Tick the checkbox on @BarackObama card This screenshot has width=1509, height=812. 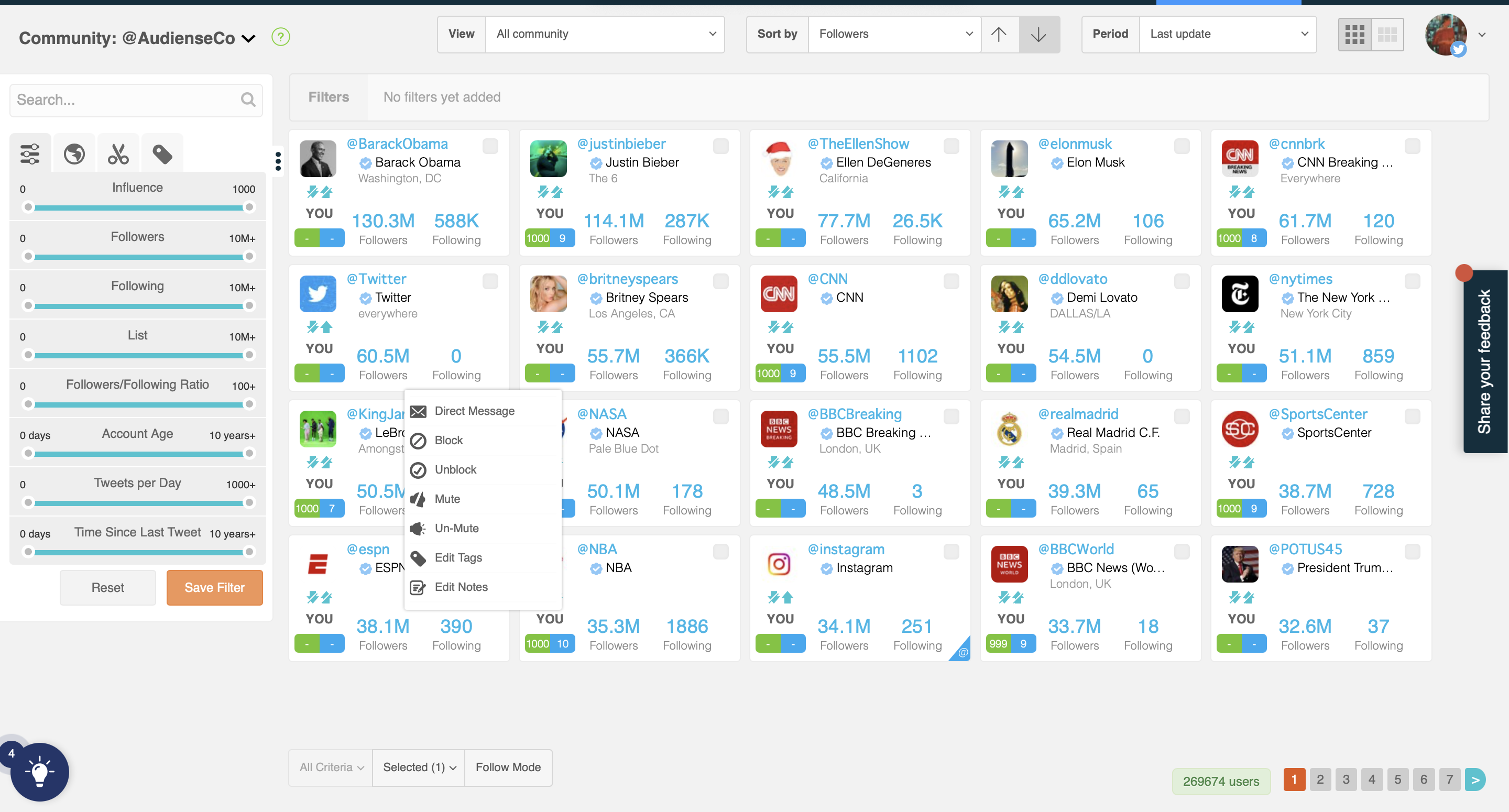click(490, 146)
